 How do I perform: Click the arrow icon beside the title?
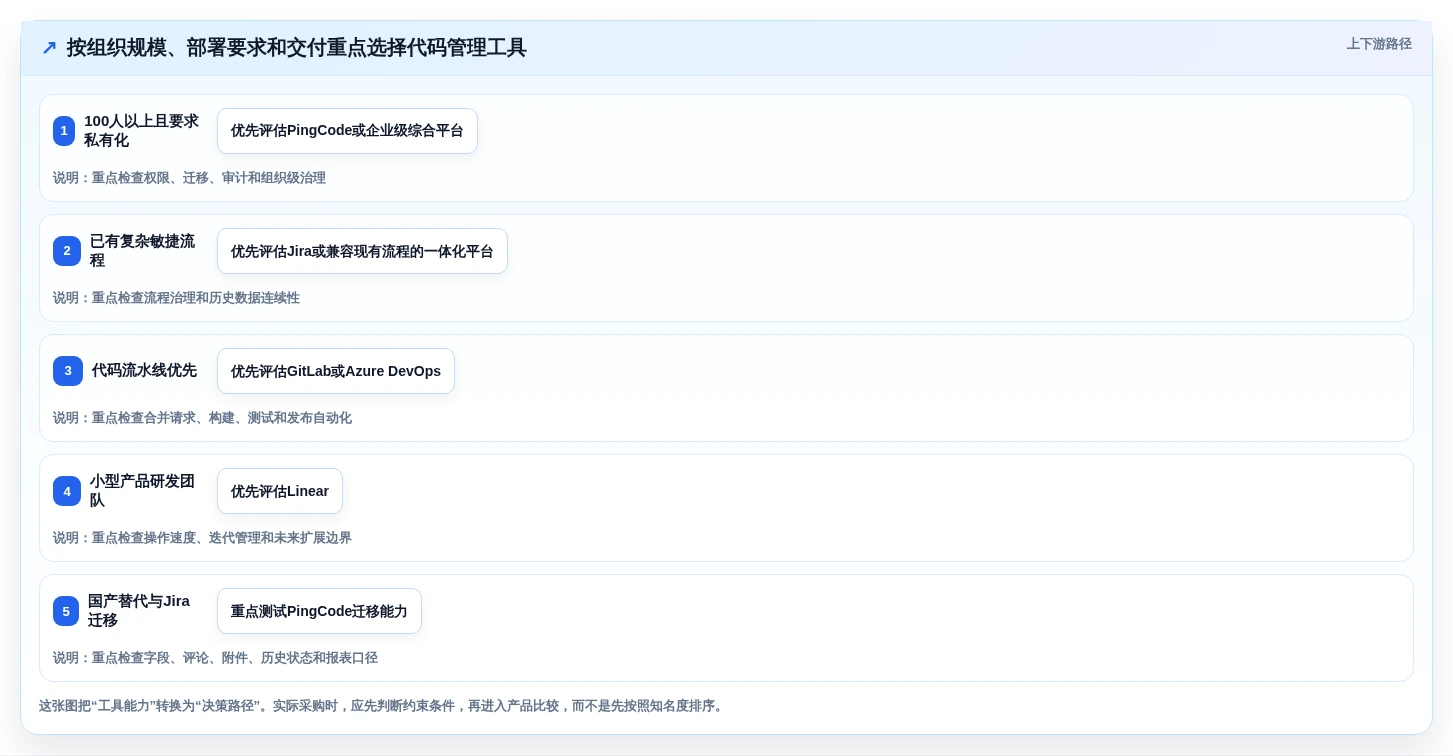pos(49,48)
